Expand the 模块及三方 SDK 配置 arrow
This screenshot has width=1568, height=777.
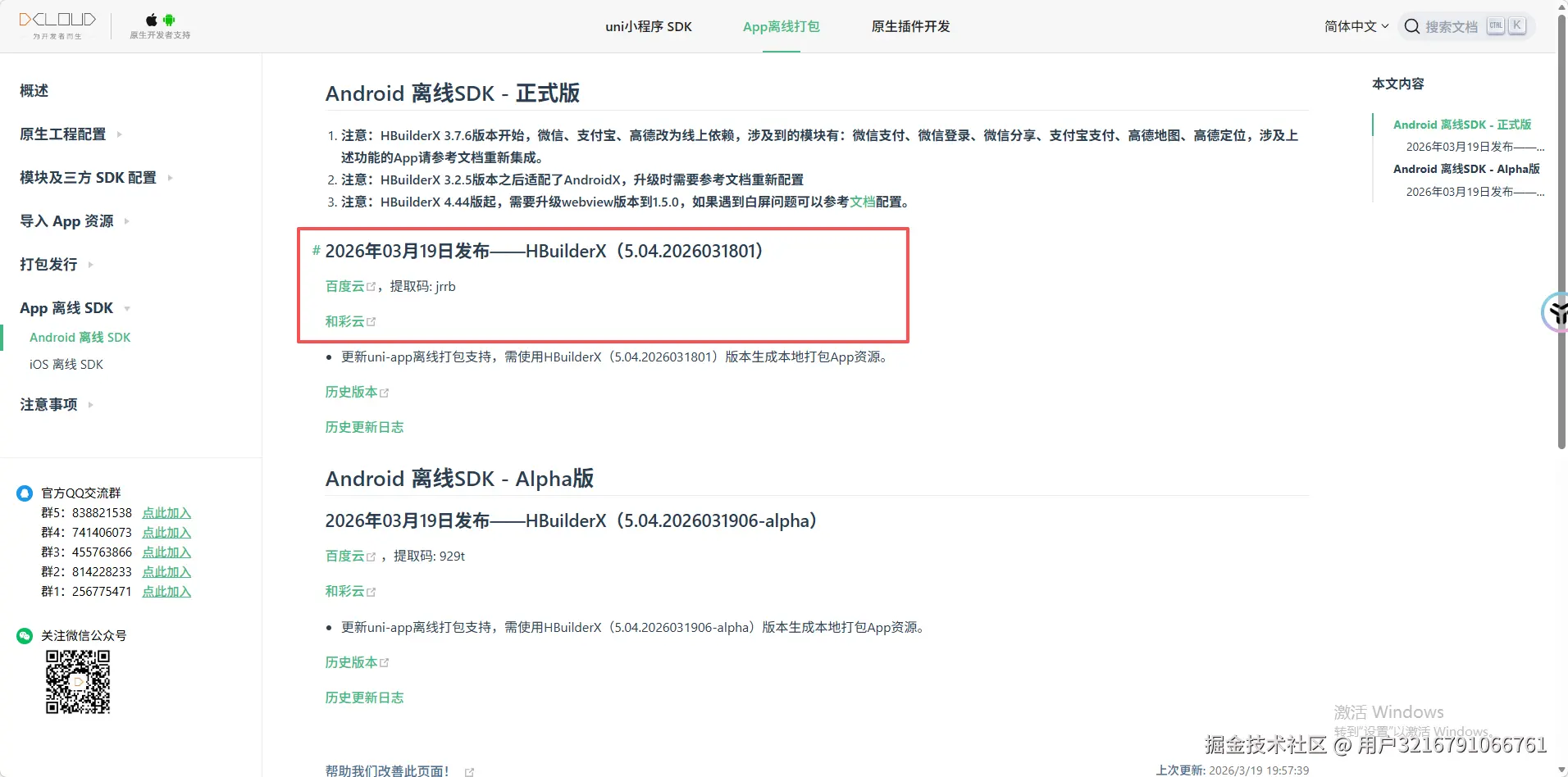(x=170, y=178)
